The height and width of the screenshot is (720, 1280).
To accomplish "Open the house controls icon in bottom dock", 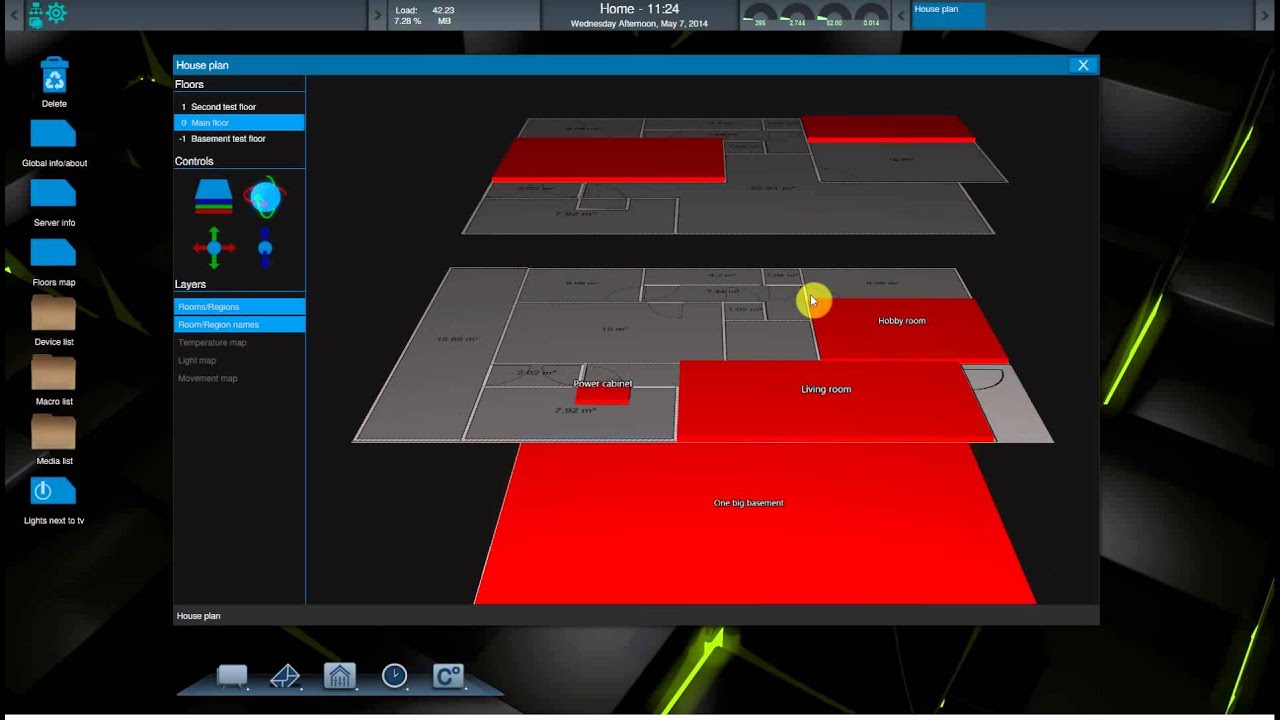I will (339, 676).
